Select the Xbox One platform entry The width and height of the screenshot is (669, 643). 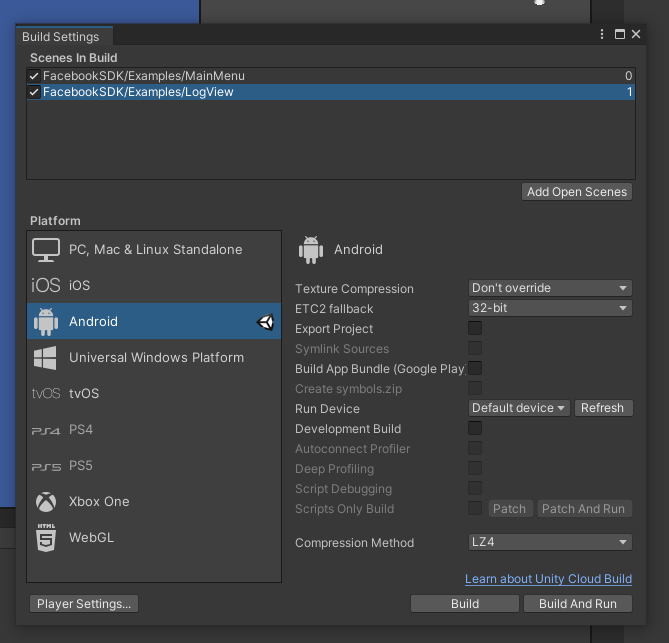[154, 501]
